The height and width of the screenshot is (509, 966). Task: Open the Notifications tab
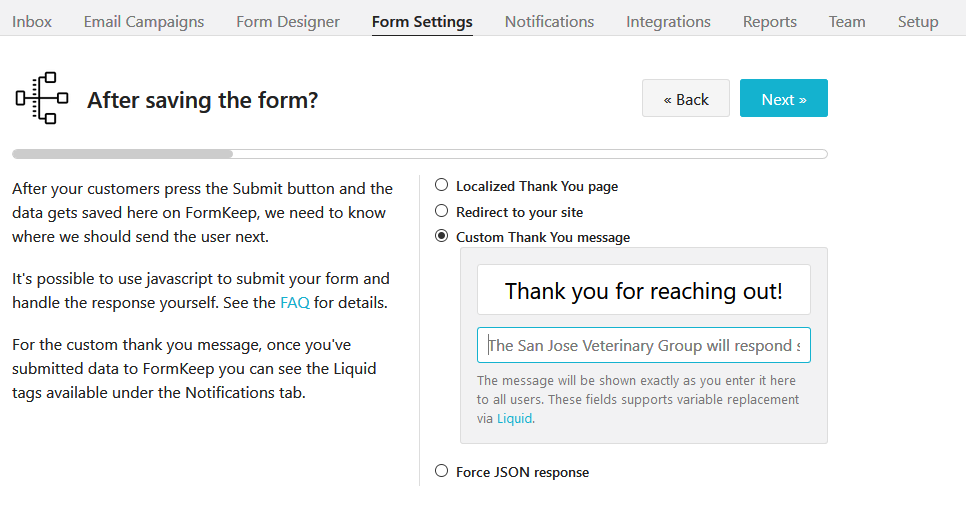(x=549, y=21)
